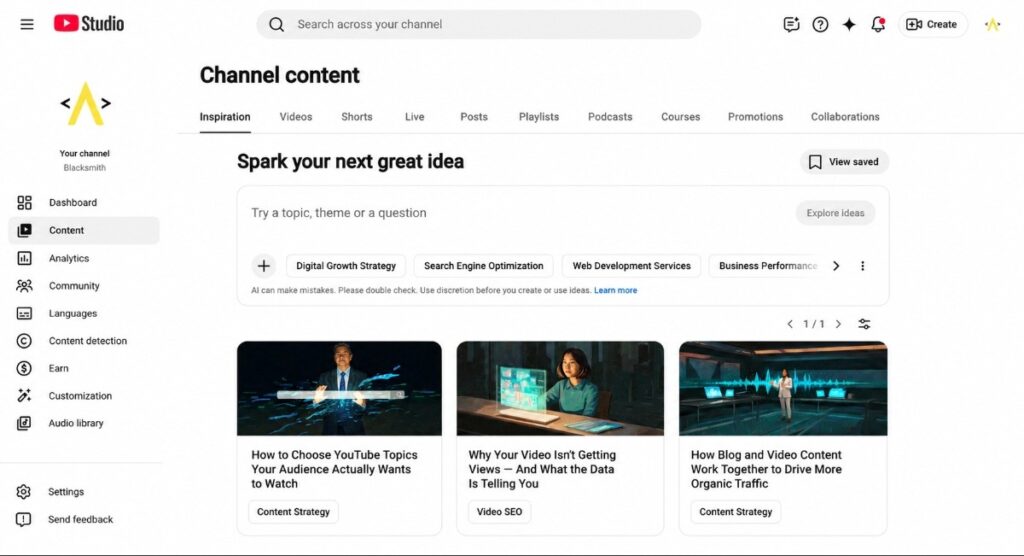Follow the Learn more link

[x=615, y=290]
